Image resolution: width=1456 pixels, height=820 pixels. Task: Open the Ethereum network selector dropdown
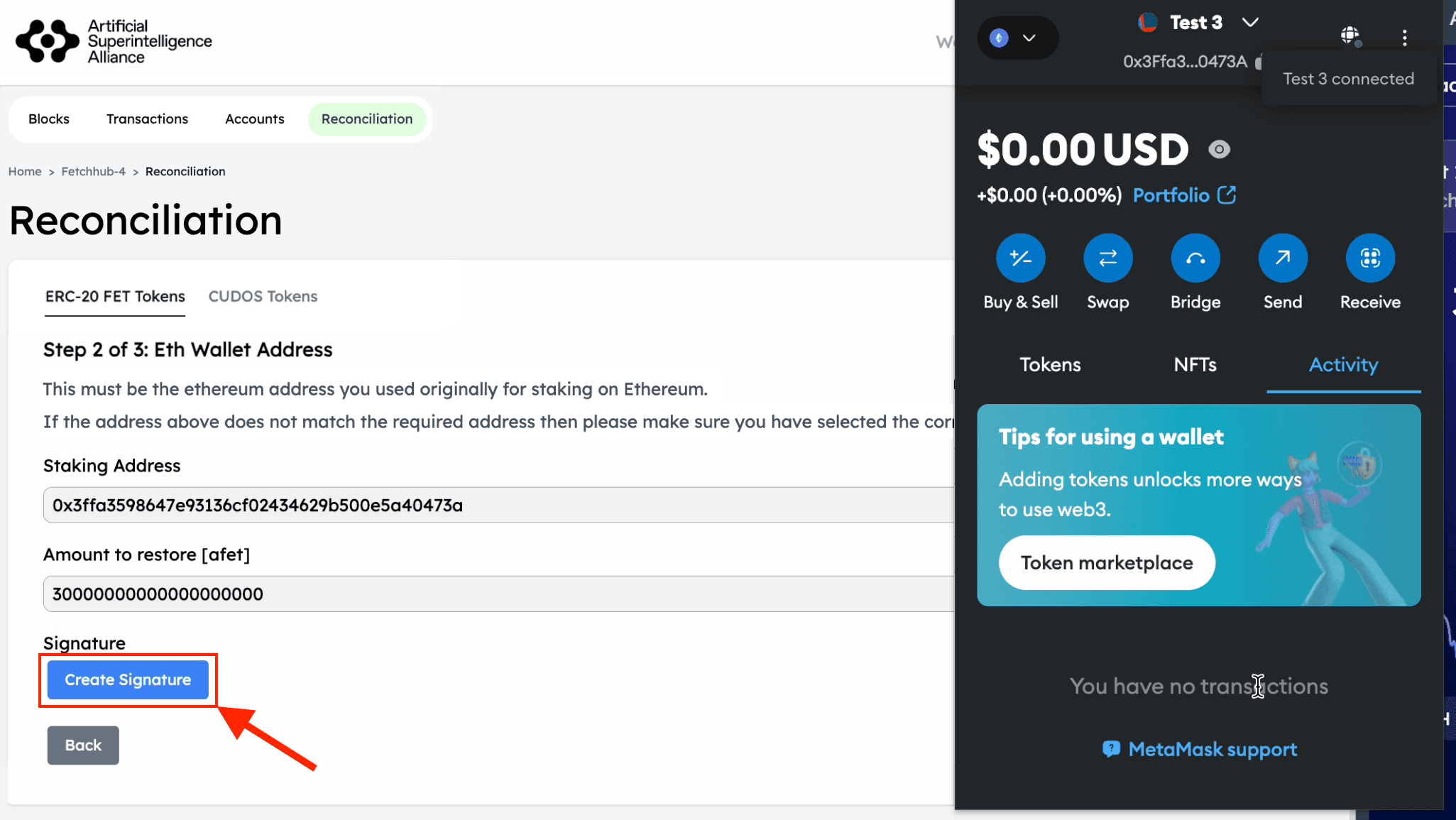[x=1017, y=38]
